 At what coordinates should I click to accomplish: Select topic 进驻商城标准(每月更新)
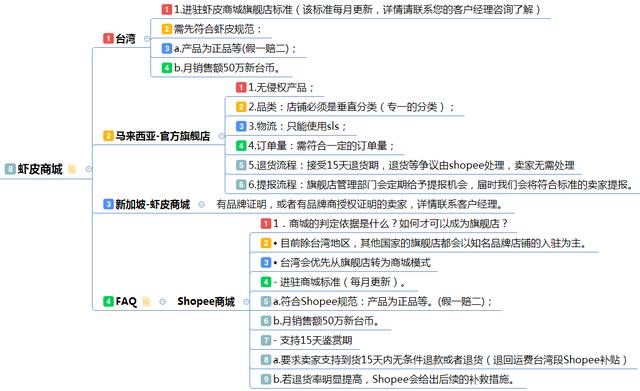(339, 282)
